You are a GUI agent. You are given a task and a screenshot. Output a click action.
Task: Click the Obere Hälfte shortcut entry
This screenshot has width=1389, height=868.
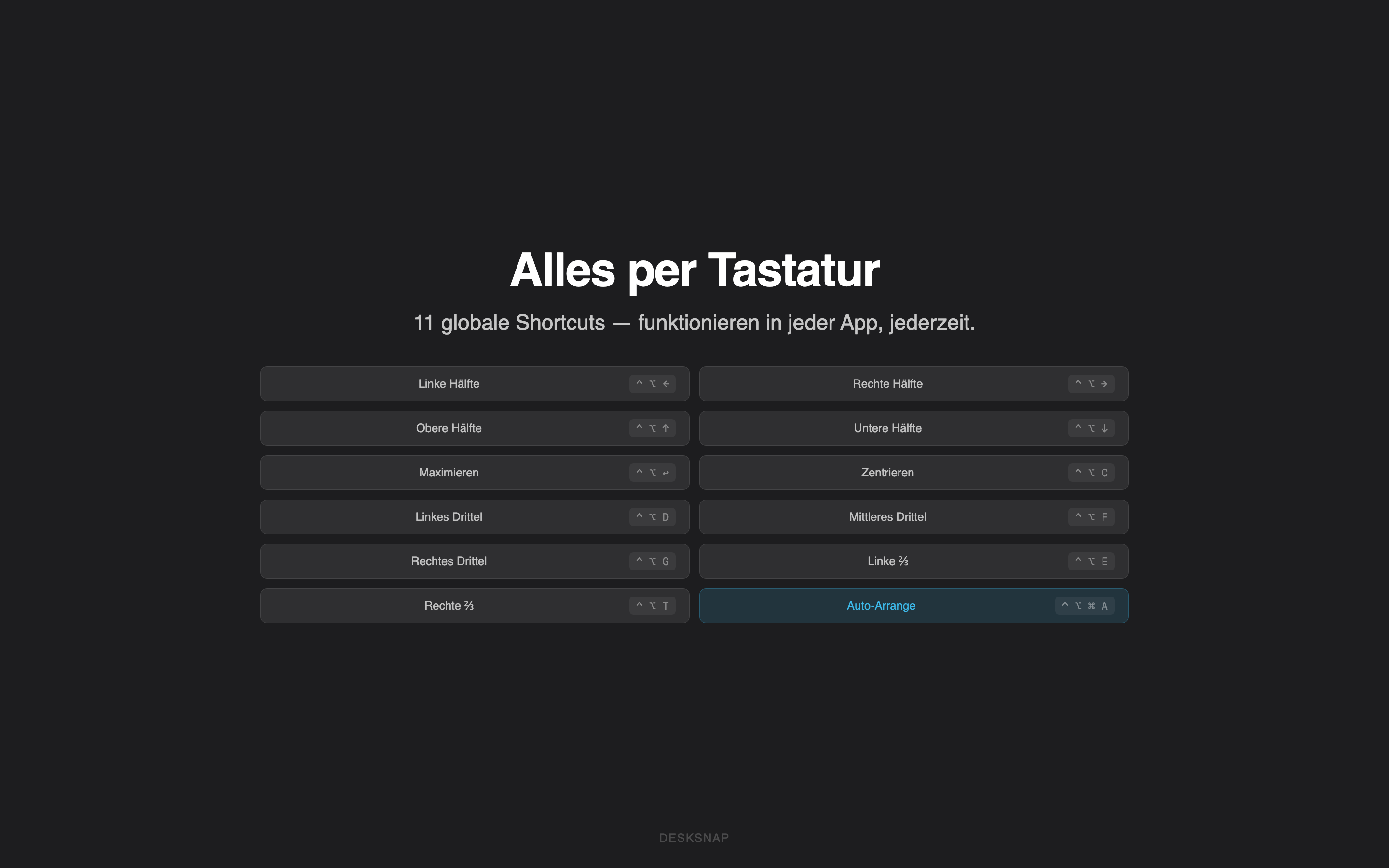[x=475, y=428]
